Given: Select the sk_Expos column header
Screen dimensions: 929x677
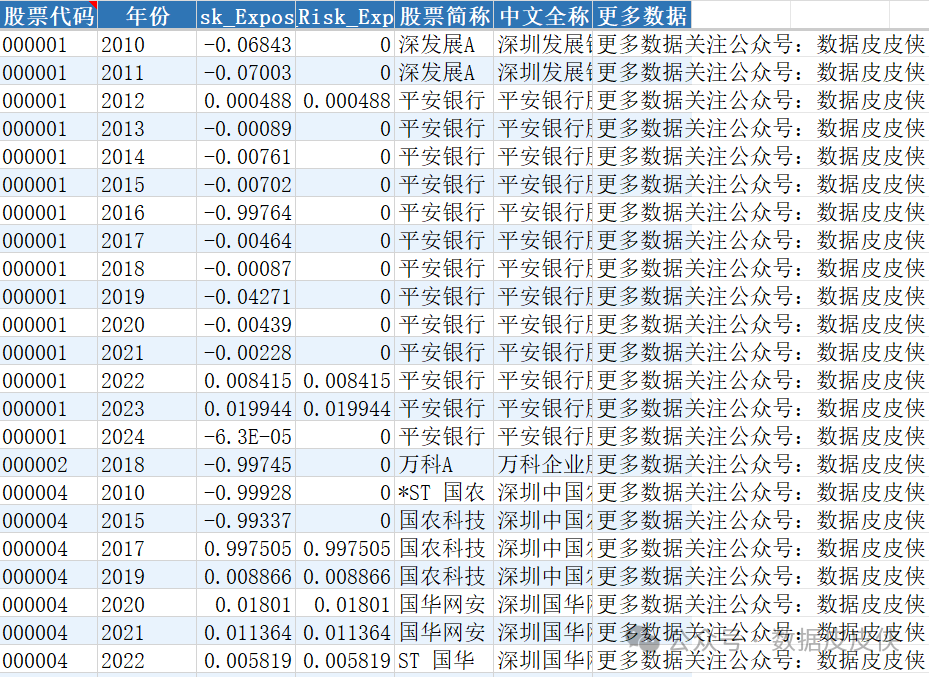Looking at the screenshot, I should point(246,15).
